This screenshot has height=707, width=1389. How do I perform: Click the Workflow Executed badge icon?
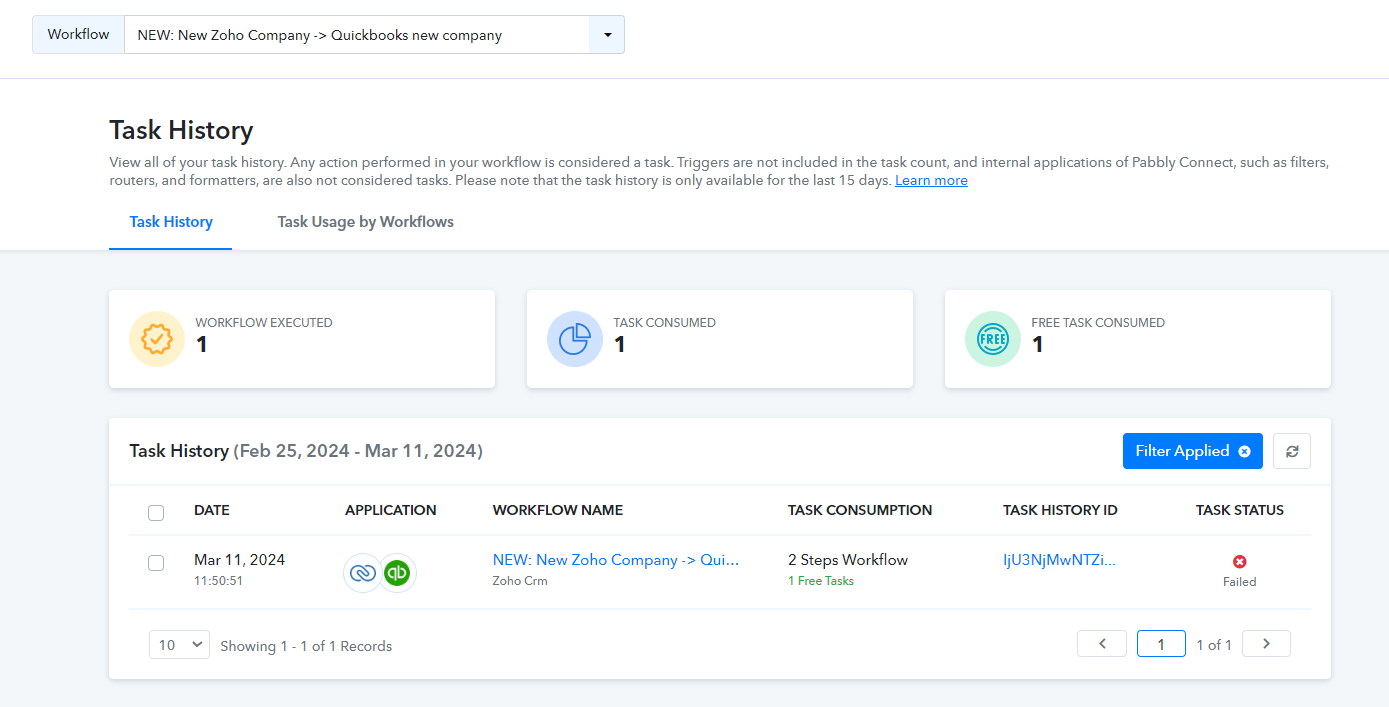click(157, 339)
